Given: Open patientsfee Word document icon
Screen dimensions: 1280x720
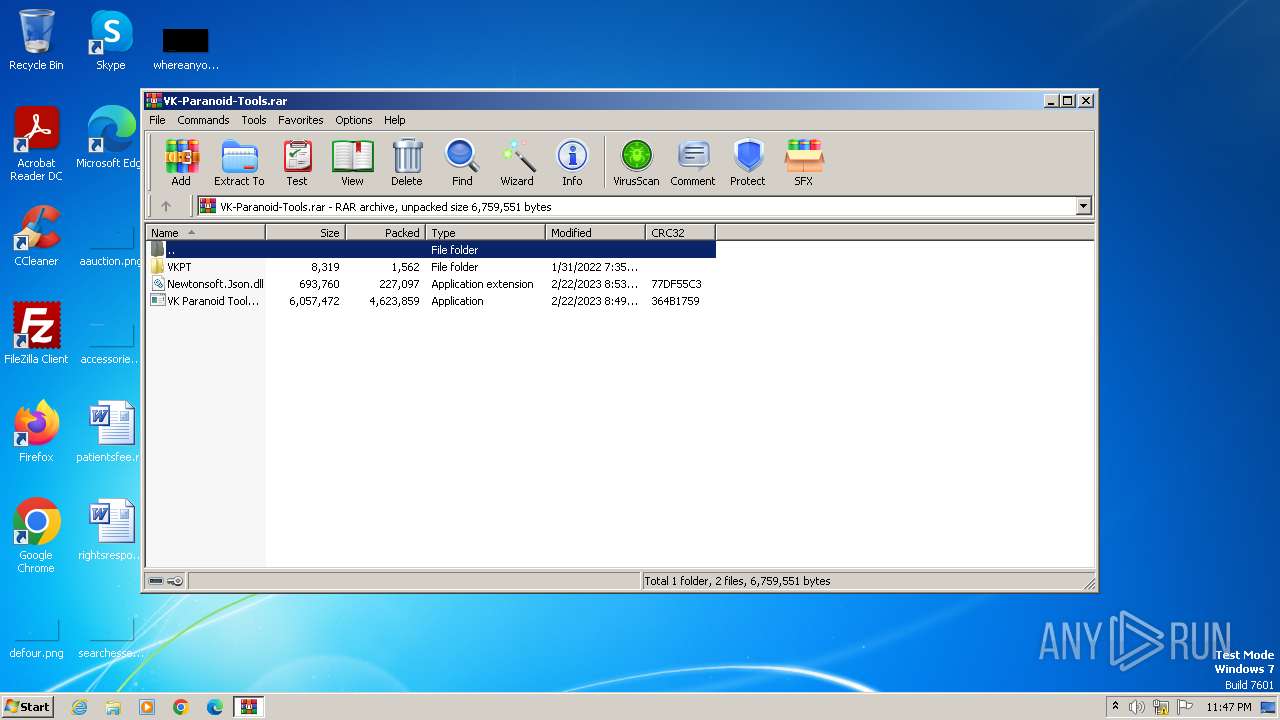Looking at the screenshot, I should [x=110, y=432].
